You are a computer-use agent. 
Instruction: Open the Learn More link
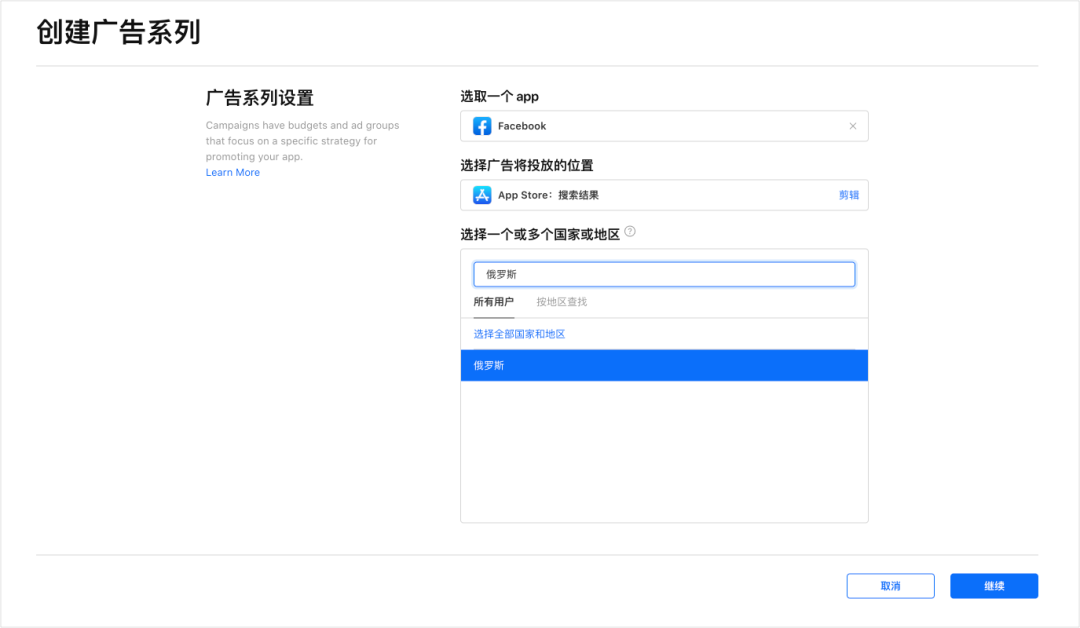[x=232, y=172]
